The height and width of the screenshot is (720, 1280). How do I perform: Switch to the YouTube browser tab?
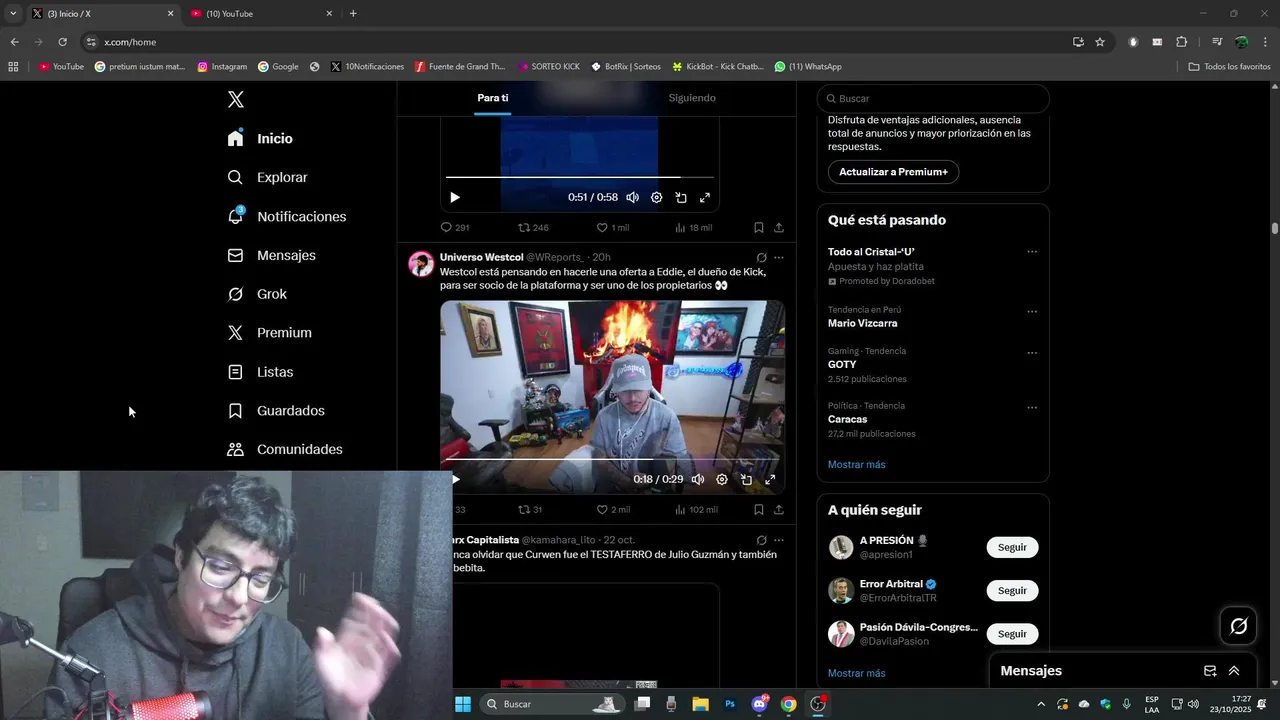[x=262, y=13]
